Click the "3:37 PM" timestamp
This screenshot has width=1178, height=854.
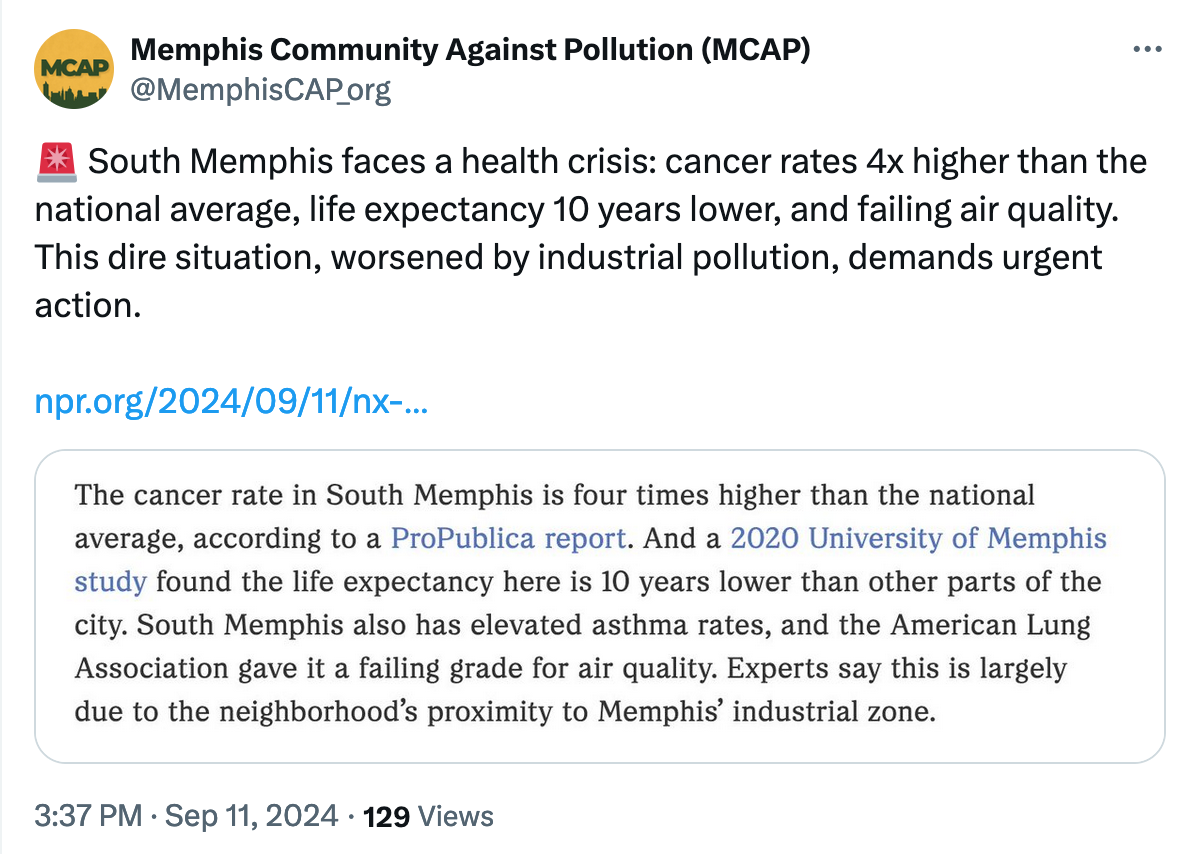pyautogui.click(x=88, y=816)
